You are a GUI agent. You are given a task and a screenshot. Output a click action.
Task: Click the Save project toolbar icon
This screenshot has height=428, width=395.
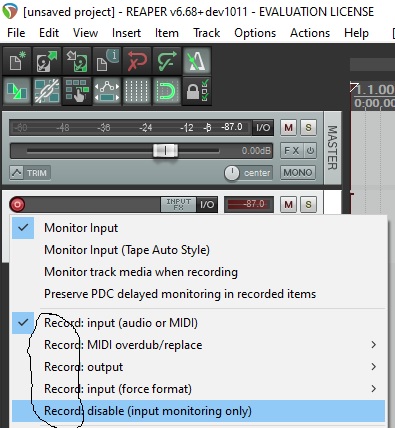pos(77,61)
